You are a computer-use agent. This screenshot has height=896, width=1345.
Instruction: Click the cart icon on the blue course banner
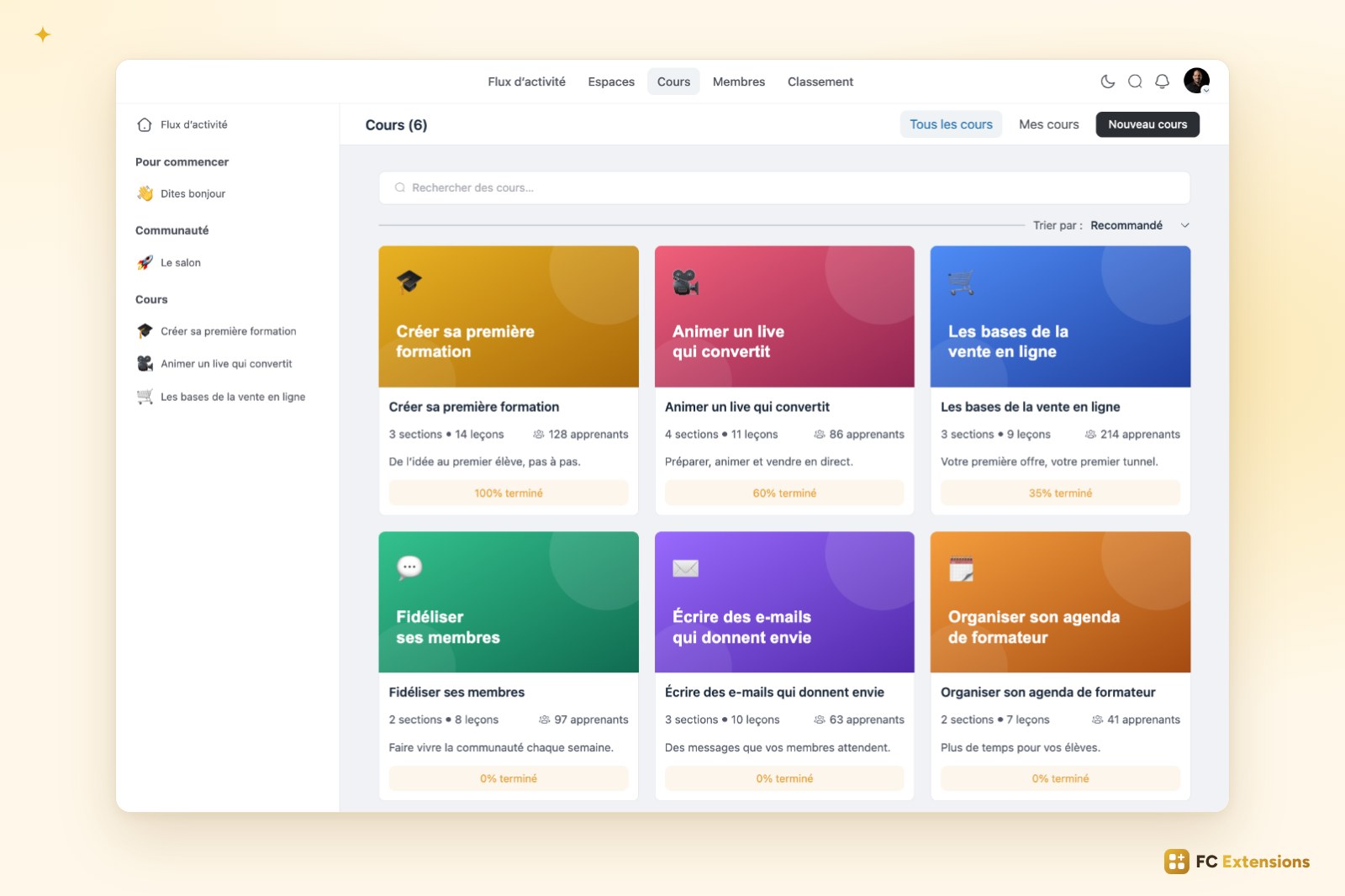[x=961, y=282]
